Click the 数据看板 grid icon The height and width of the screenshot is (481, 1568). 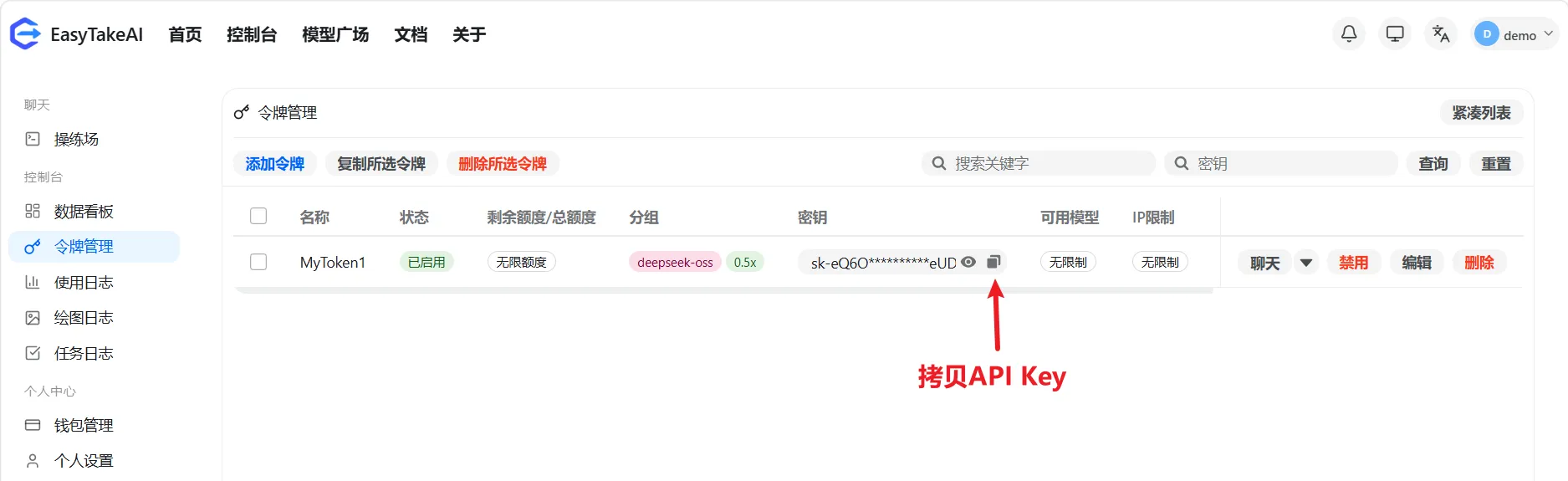(x=33, y=211)
